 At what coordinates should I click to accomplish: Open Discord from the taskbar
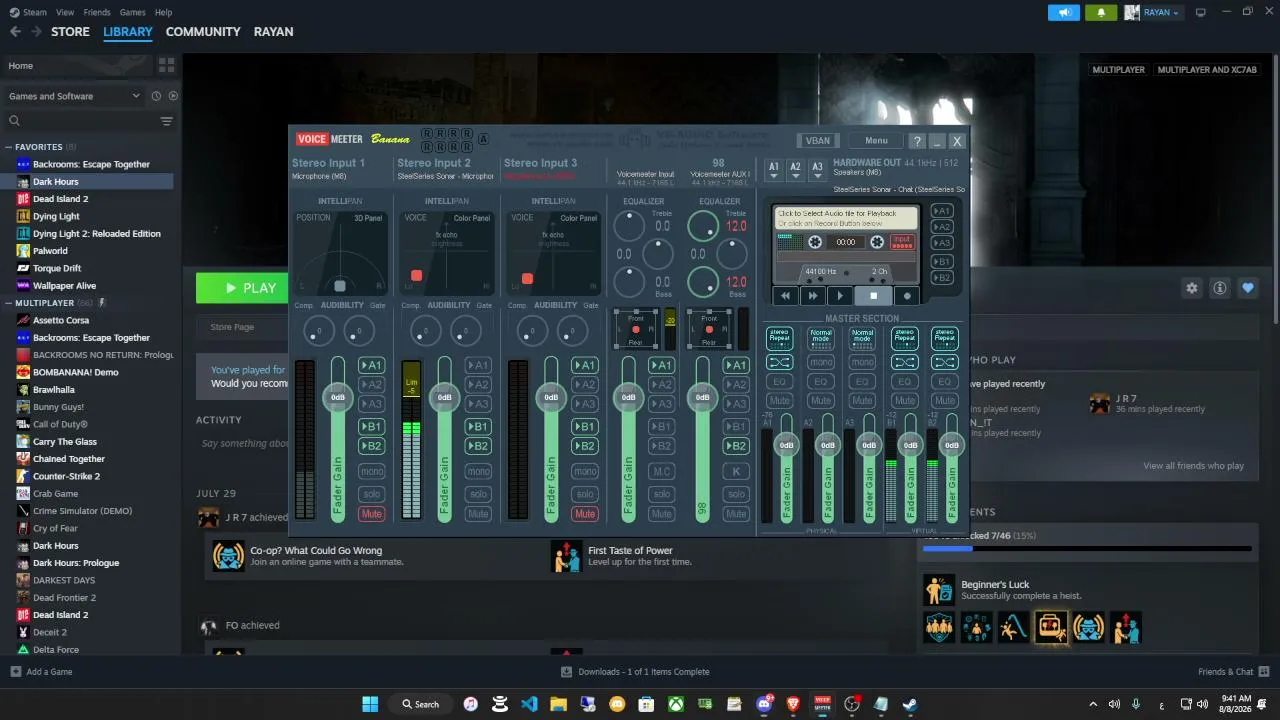point(766,704)
